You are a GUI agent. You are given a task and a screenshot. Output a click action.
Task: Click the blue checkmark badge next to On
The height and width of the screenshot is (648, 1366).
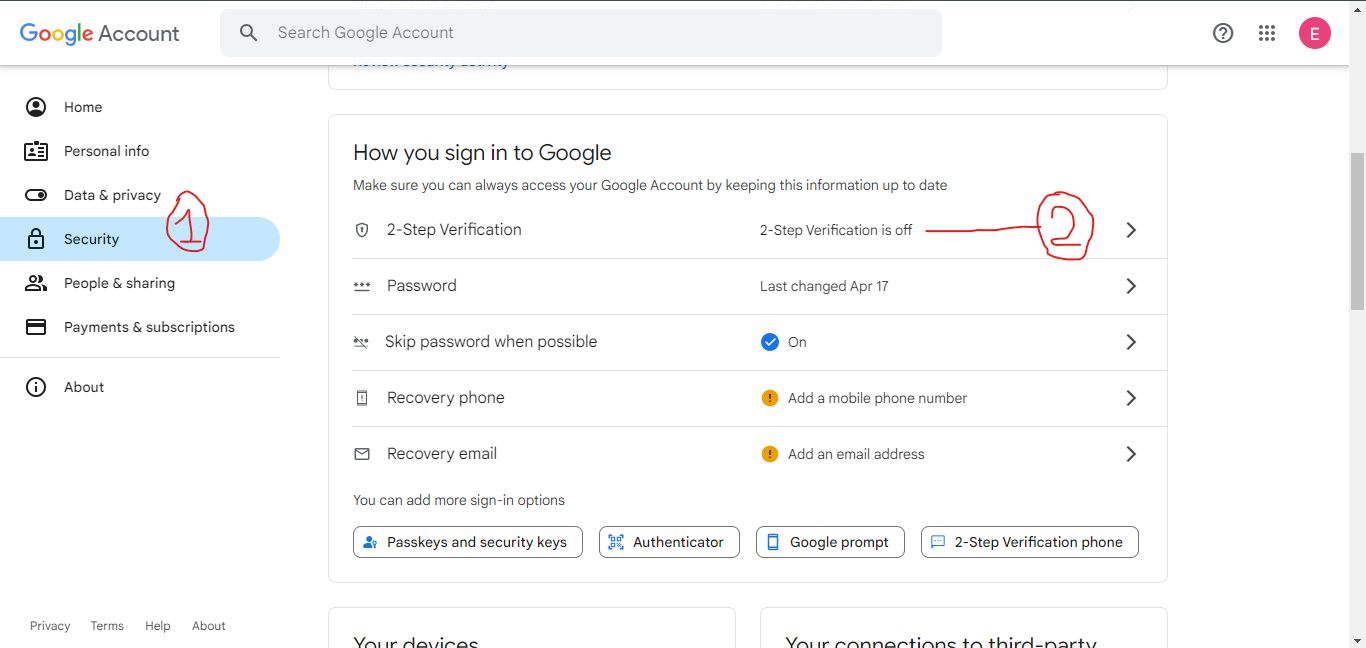tap(768, 341)
